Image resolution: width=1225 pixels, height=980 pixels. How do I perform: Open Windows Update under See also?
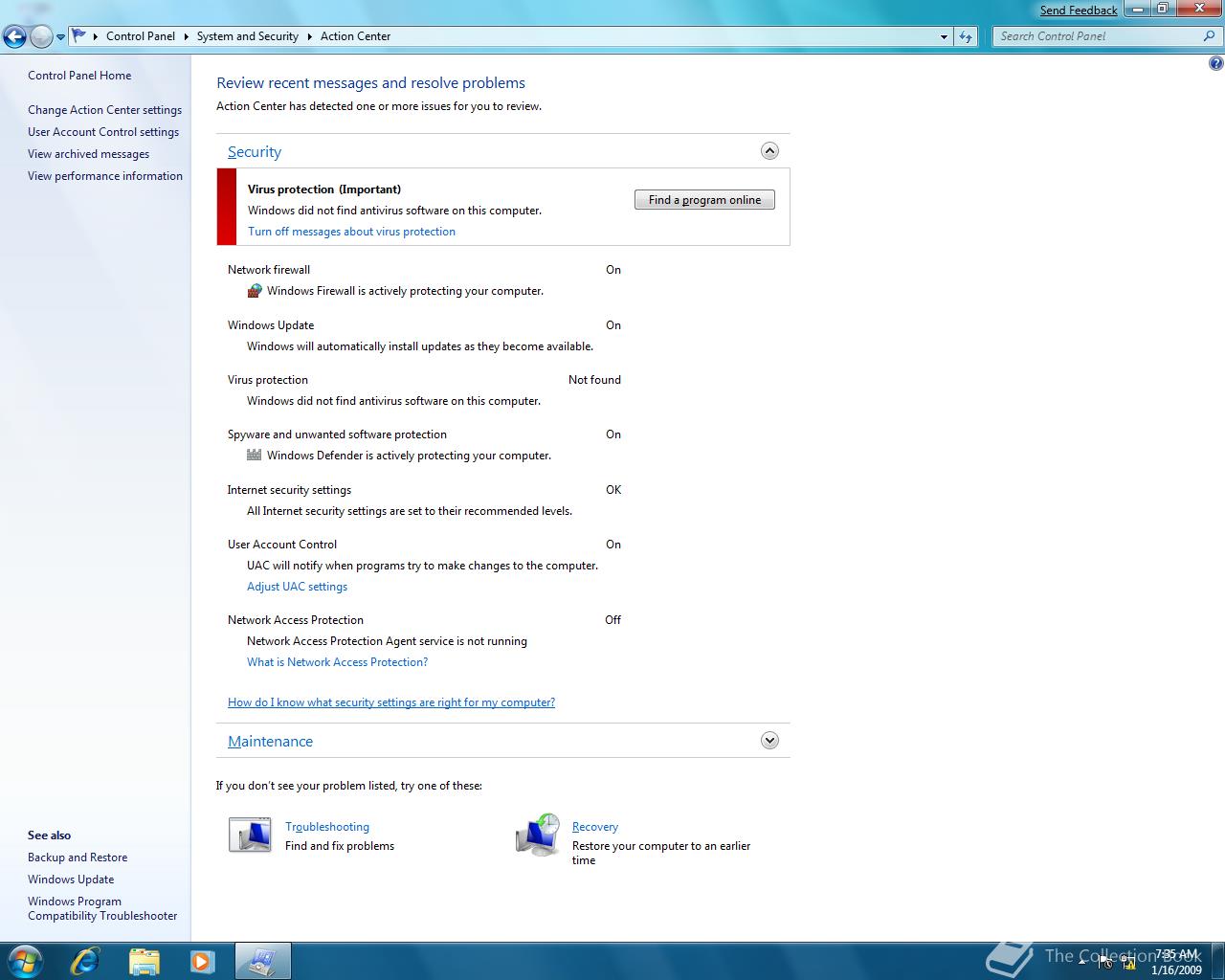(71, 880)
